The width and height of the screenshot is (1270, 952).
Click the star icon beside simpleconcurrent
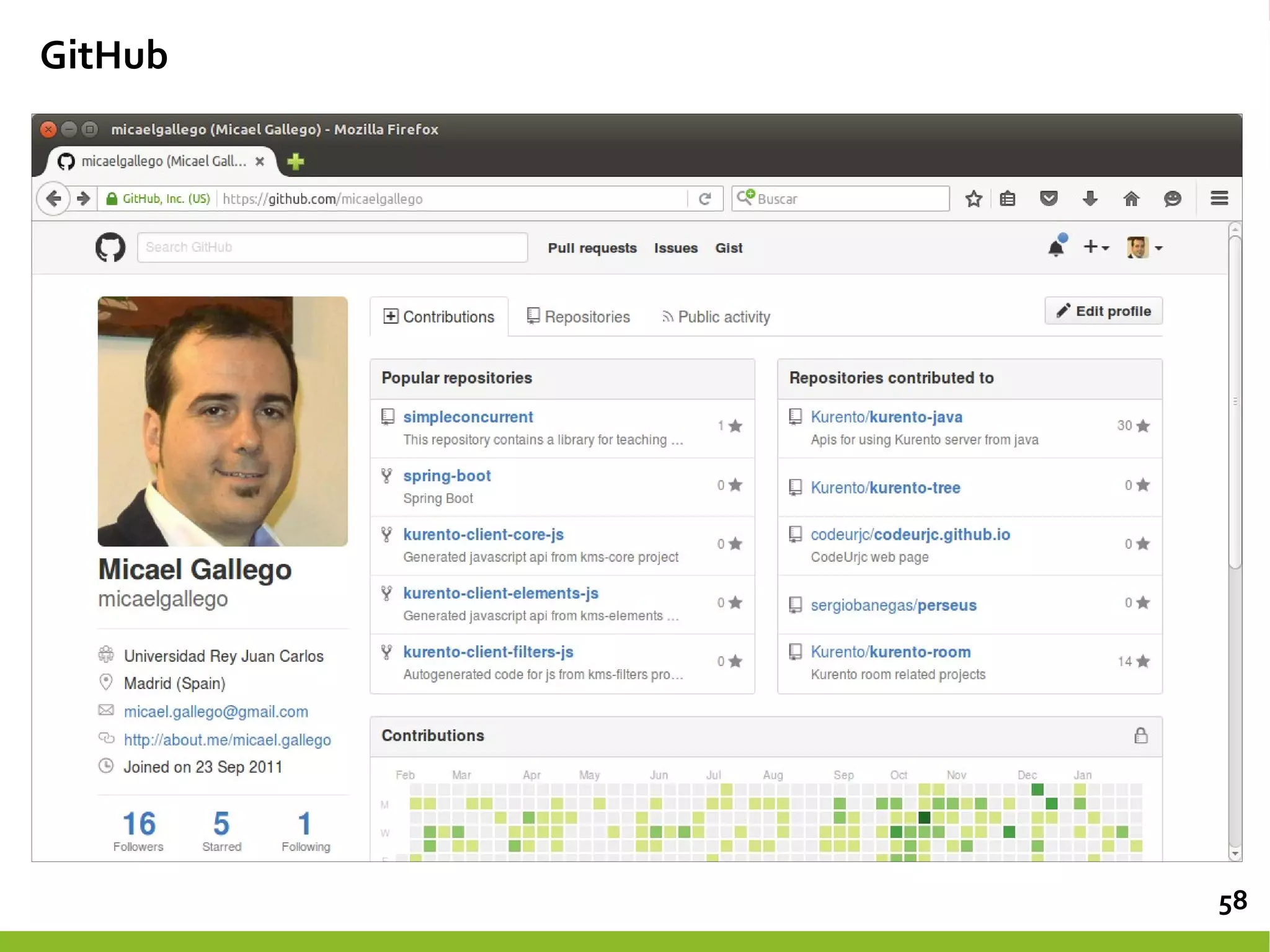[x=735, y=426]
